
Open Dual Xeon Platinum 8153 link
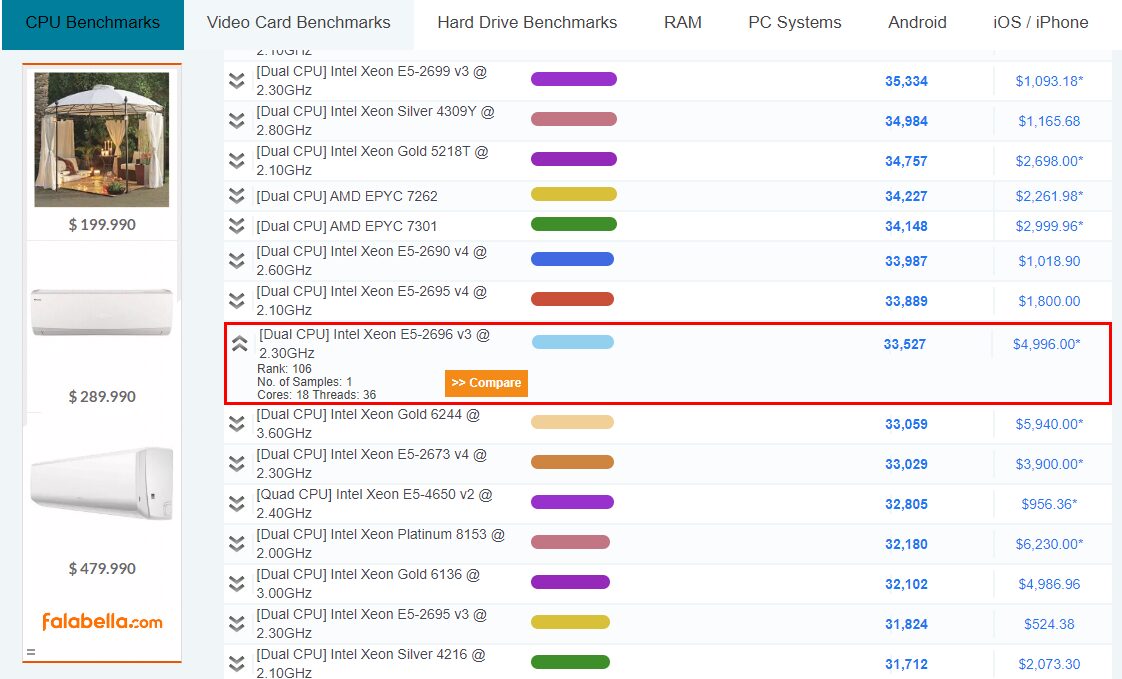pyautogui.click(x=381, y=544)
